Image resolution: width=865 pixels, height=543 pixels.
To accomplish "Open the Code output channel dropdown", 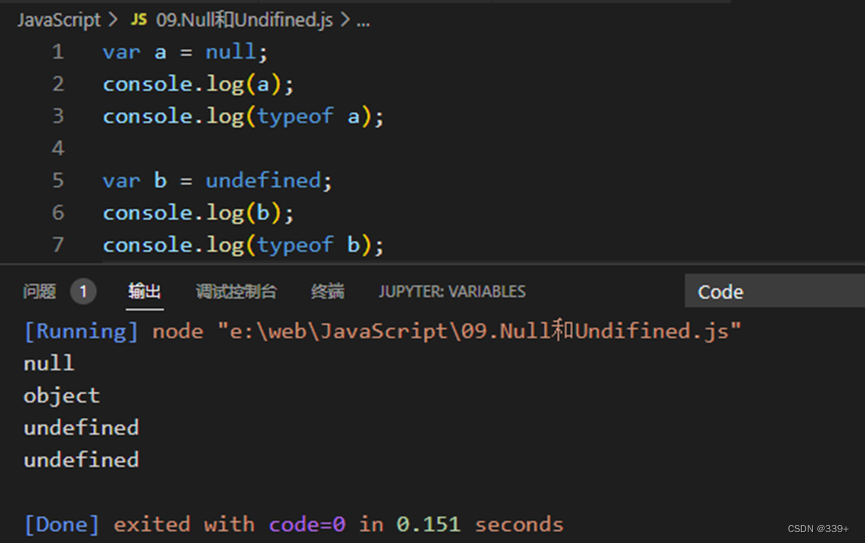I will point(775,291).
